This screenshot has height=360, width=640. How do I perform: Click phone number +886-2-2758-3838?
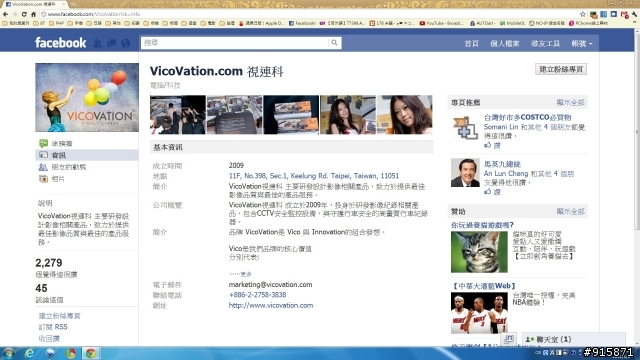tap(258, 295)
